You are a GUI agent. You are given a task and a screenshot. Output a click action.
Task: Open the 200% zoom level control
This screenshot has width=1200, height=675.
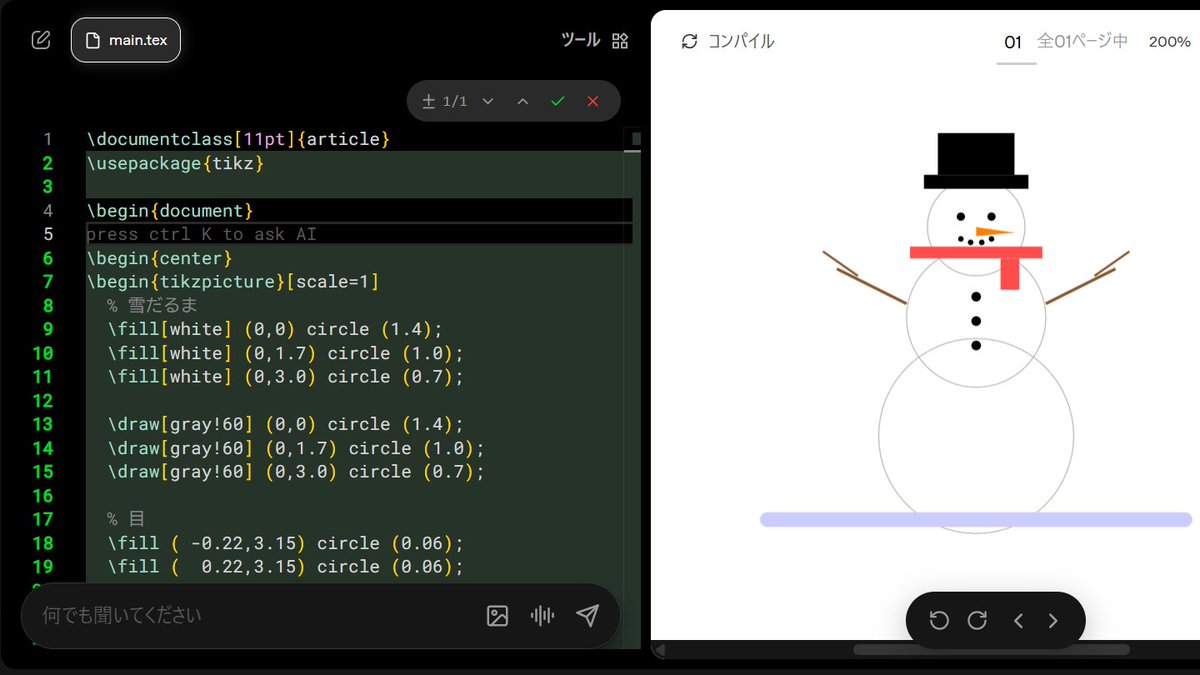click(1169, 42)
